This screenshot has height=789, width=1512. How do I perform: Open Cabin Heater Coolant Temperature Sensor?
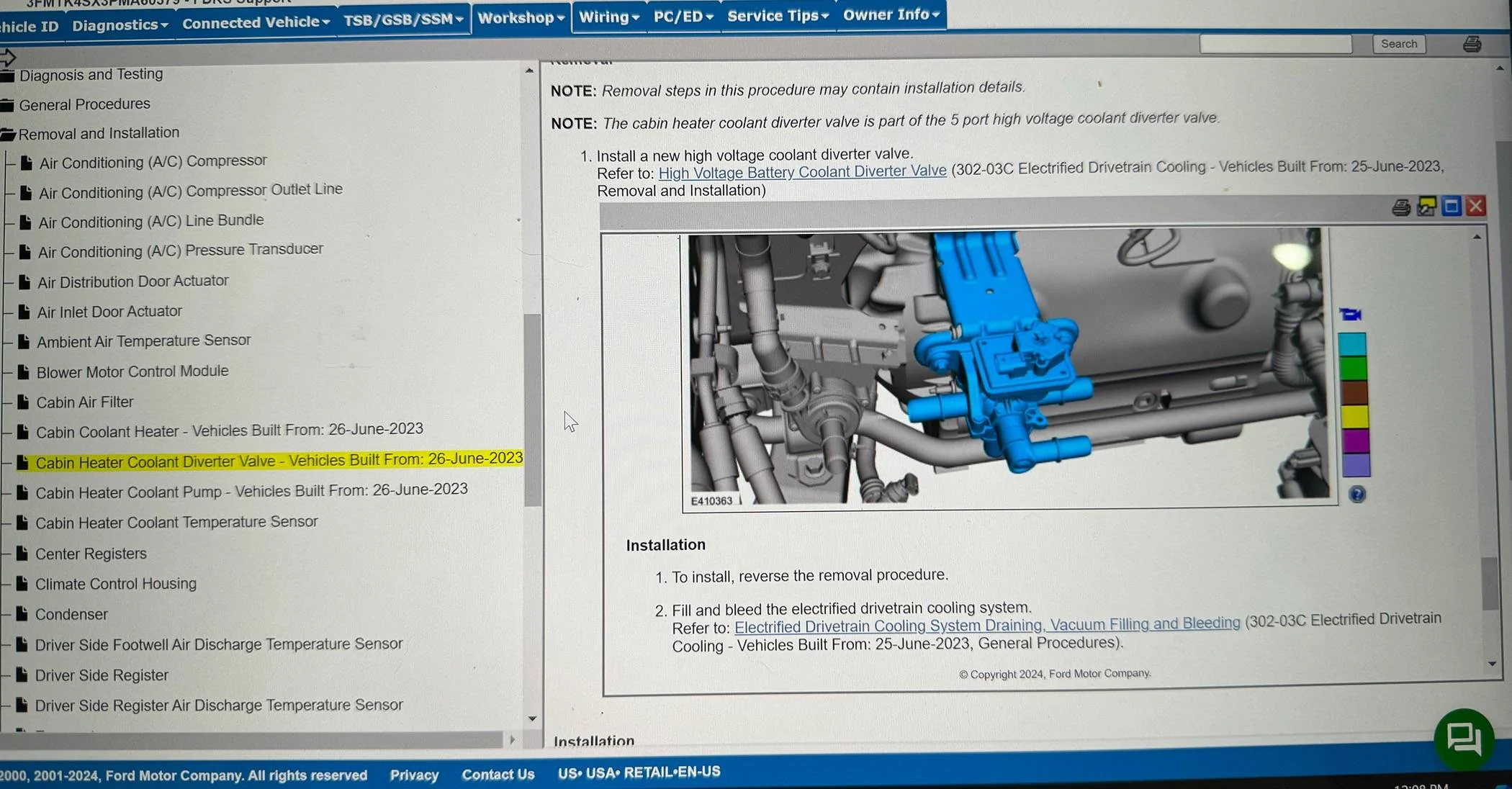176,522
